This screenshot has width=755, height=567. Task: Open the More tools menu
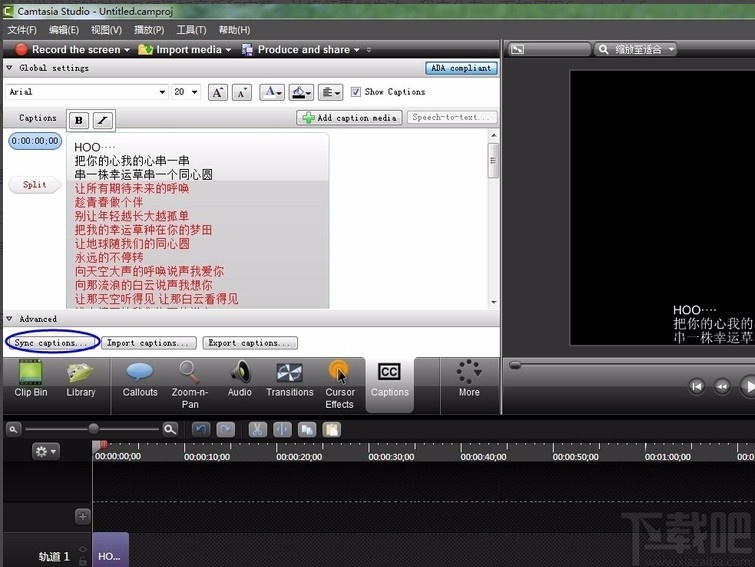469,379
